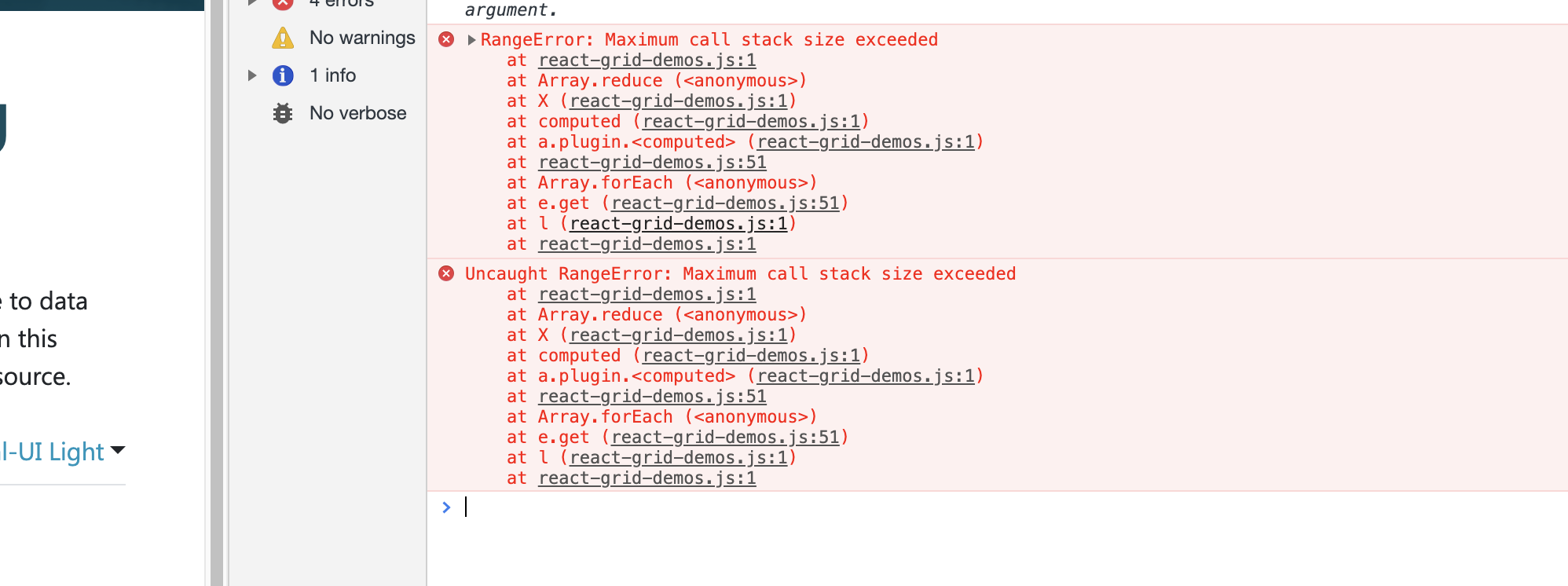Expand the RangeError stack trace disclosure triangle
The height and width of the screenshot is (586, 1568).
pyautogui.click(x=471, y=38)
